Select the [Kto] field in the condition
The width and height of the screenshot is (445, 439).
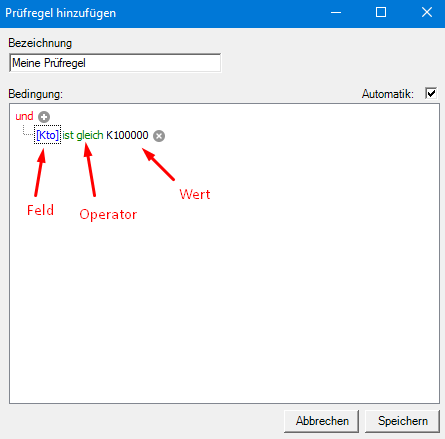click(48, 135)
